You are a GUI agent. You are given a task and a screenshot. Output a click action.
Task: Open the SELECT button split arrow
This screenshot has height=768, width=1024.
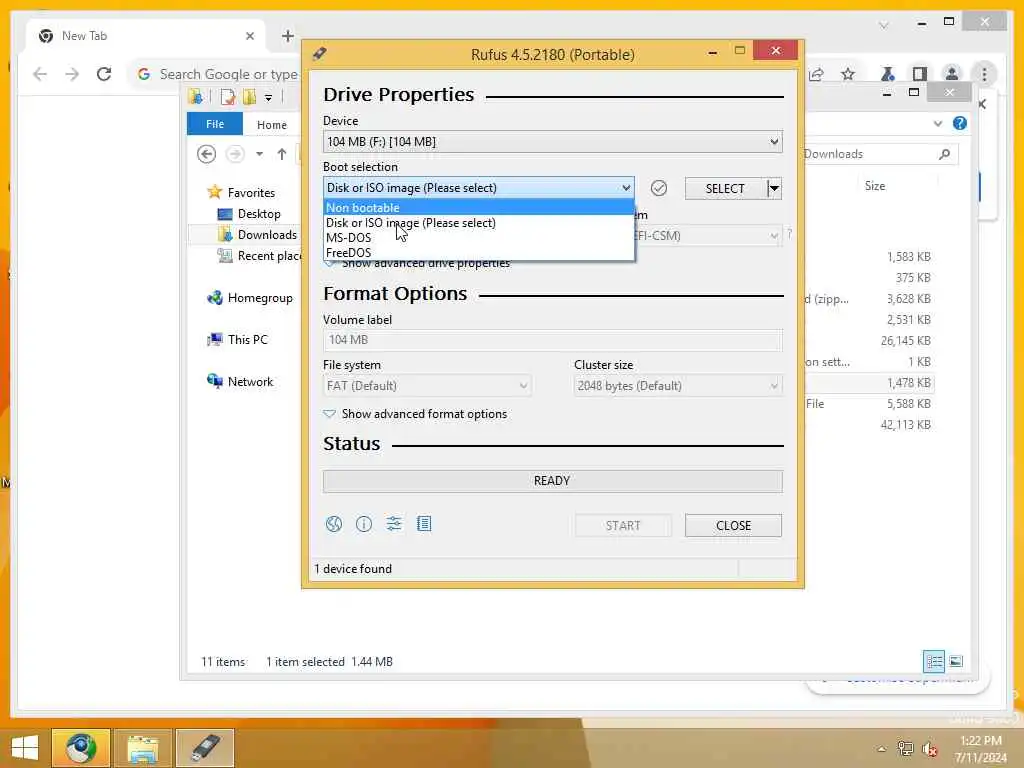click(x=774, y=189)
